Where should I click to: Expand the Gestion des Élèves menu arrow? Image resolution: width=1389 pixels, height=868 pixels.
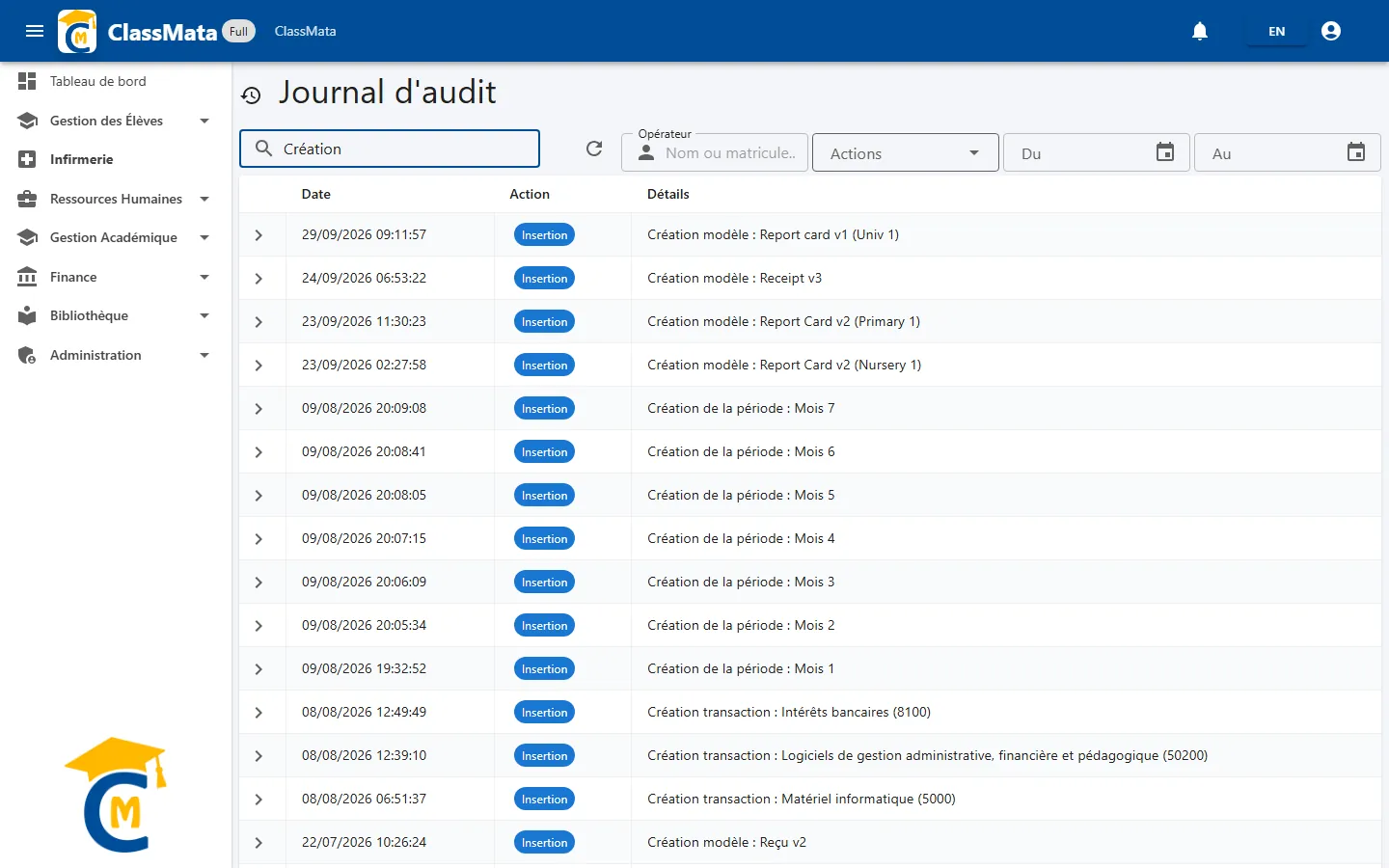tap(204, 121)
